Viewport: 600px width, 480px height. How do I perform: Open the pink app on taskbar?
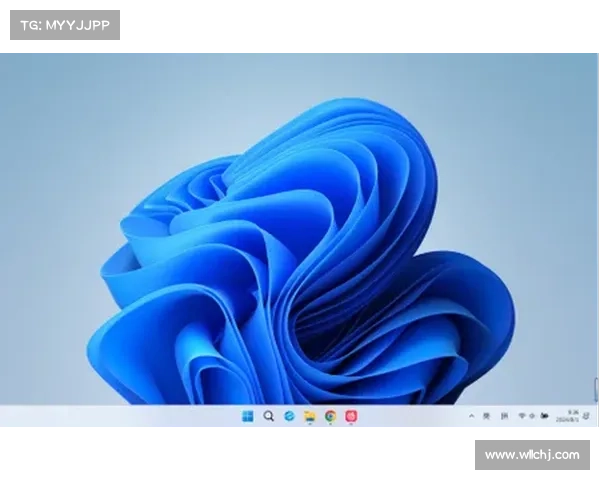tap(351, 416)
